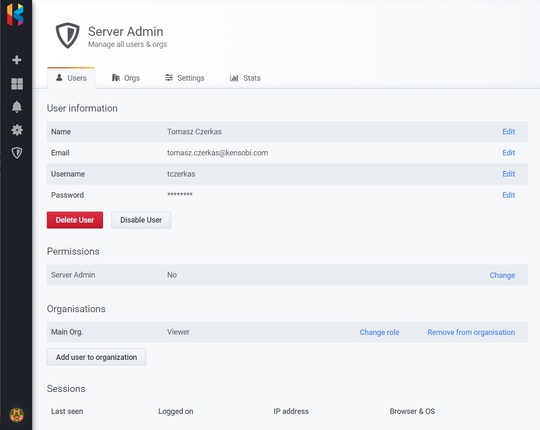This screenshot has height=430, width=540.
Task: Click the large Server Admin shield header icon
Action: coord(68,35)
